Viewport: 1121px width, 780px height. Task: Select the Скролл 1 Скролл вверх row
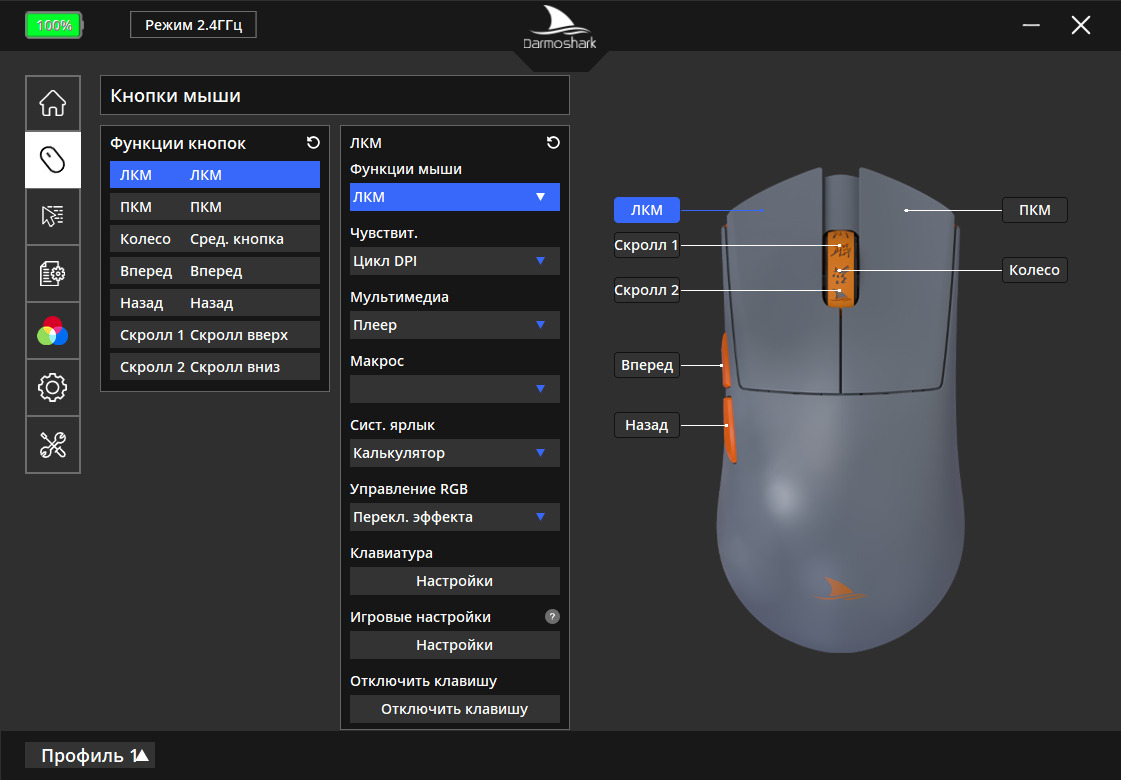click(214, 335)
